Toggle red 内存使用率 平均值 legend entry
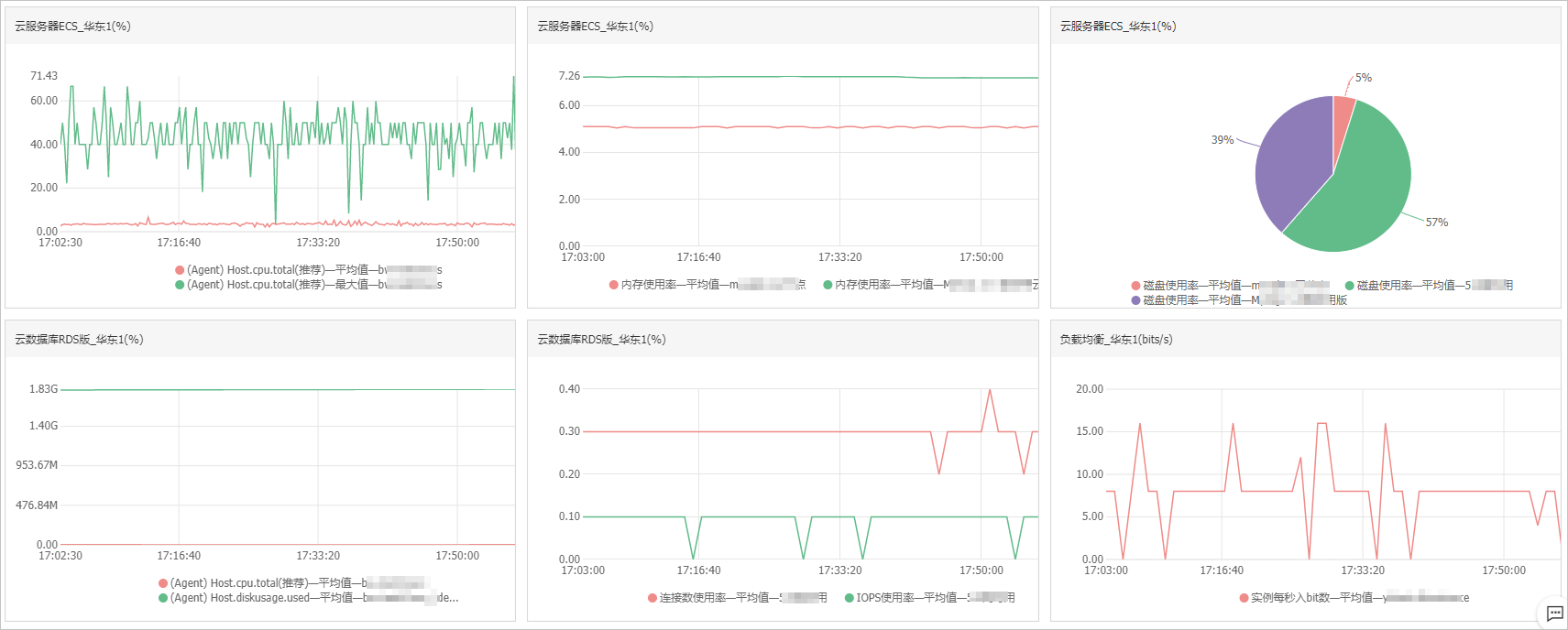This screenshot has height=630, width=1568. 707,285
